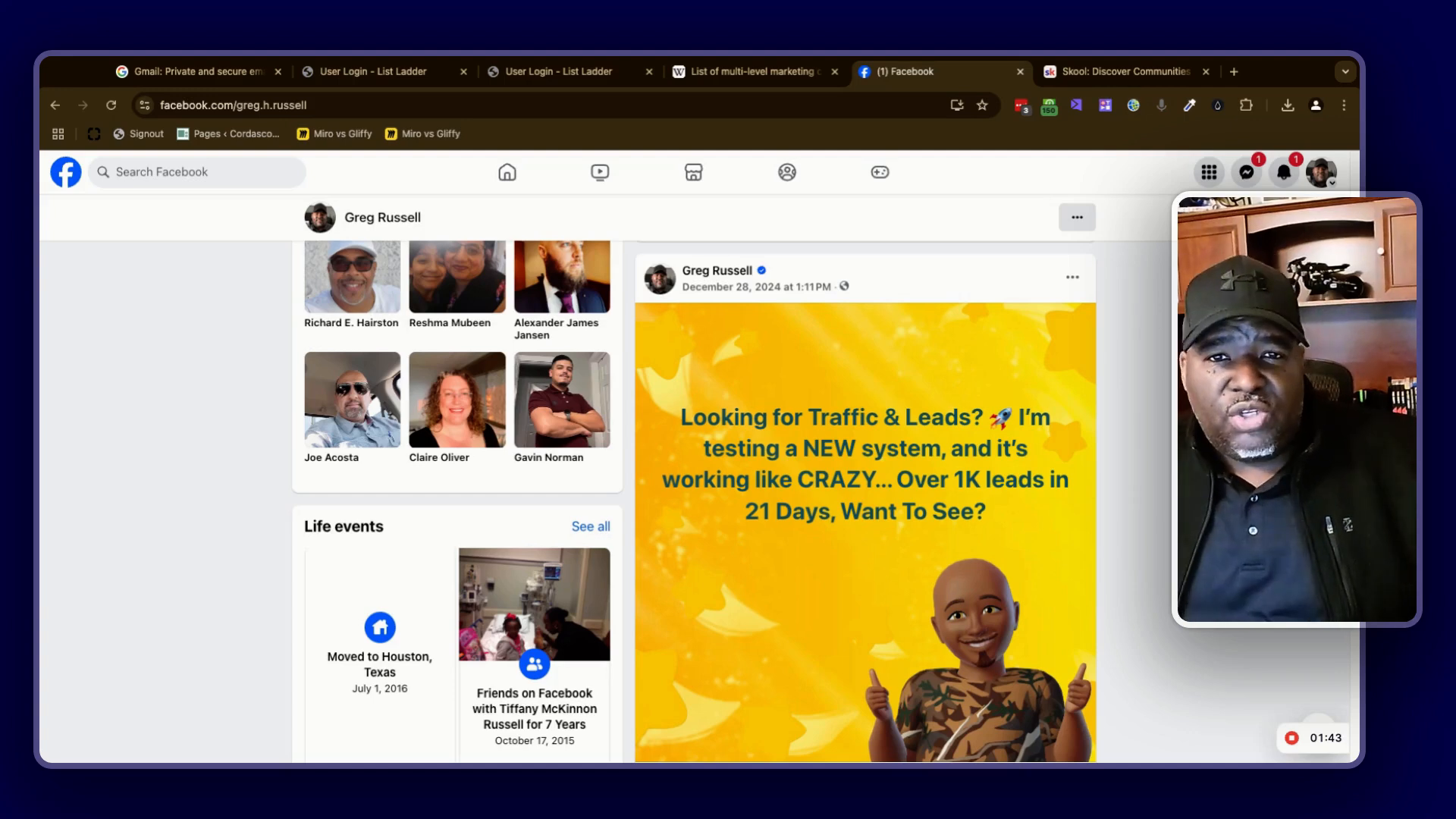Open the Facebook logo home link

tap(66, 172)
